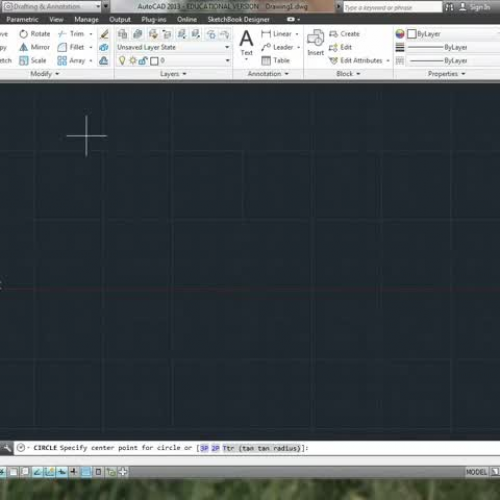Click the layer icon with orange arrow

[x=153, y=34]
